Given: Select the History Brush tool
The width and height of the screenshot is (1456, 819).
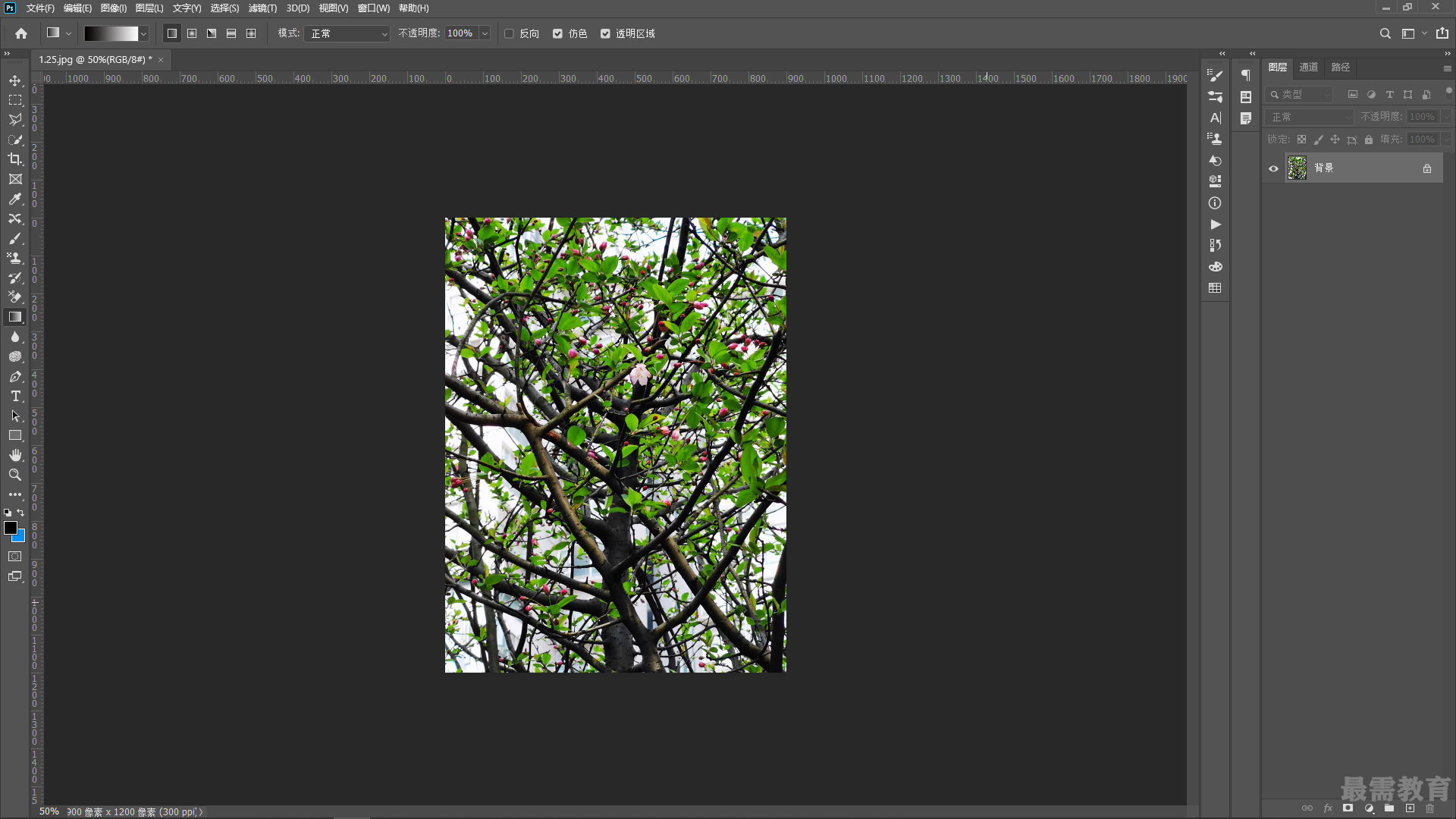Looking at the screenshot, I should pos(15,278).
